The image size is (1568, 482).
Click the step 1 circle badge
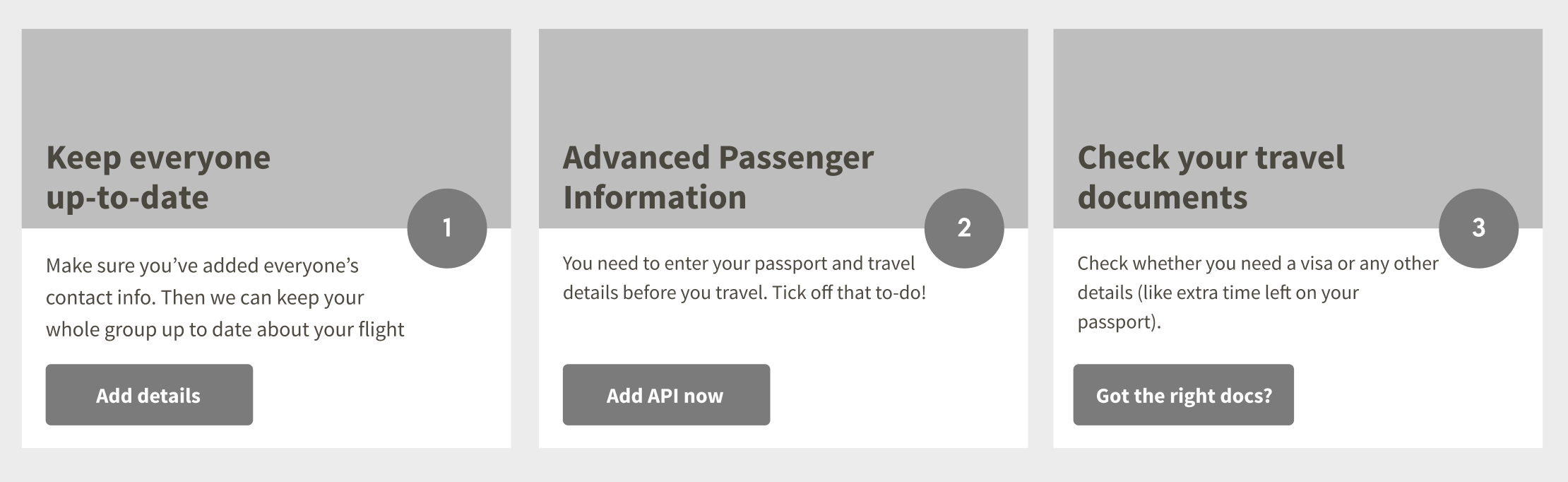click(447, 228)
